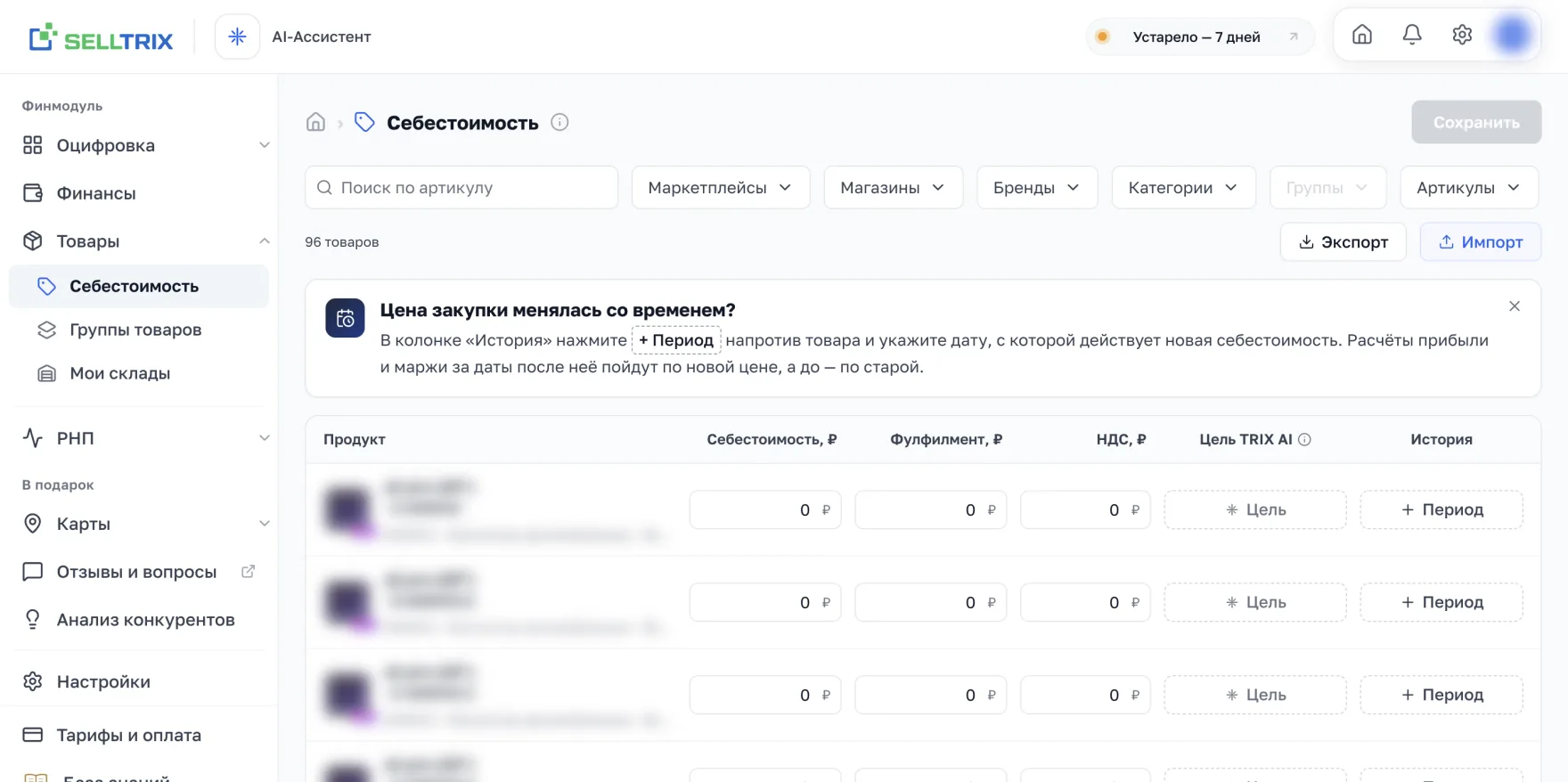The width and height of the screenshot is (1568, 782).
Task: Click the first row Себестоимость input
Action: click(765, 510)
